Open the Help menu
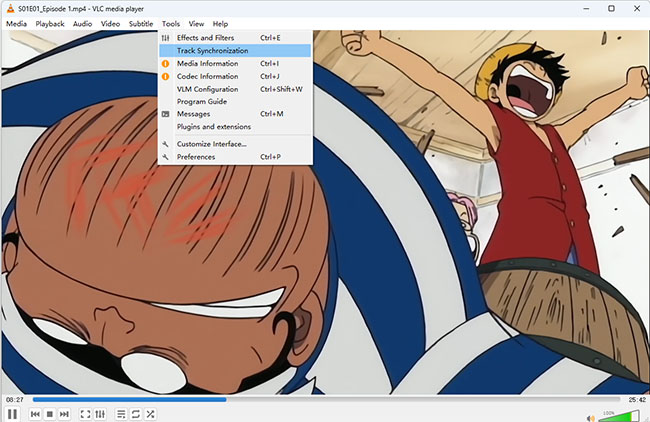This screenshot has width=650, height=422. pos(220,24)
